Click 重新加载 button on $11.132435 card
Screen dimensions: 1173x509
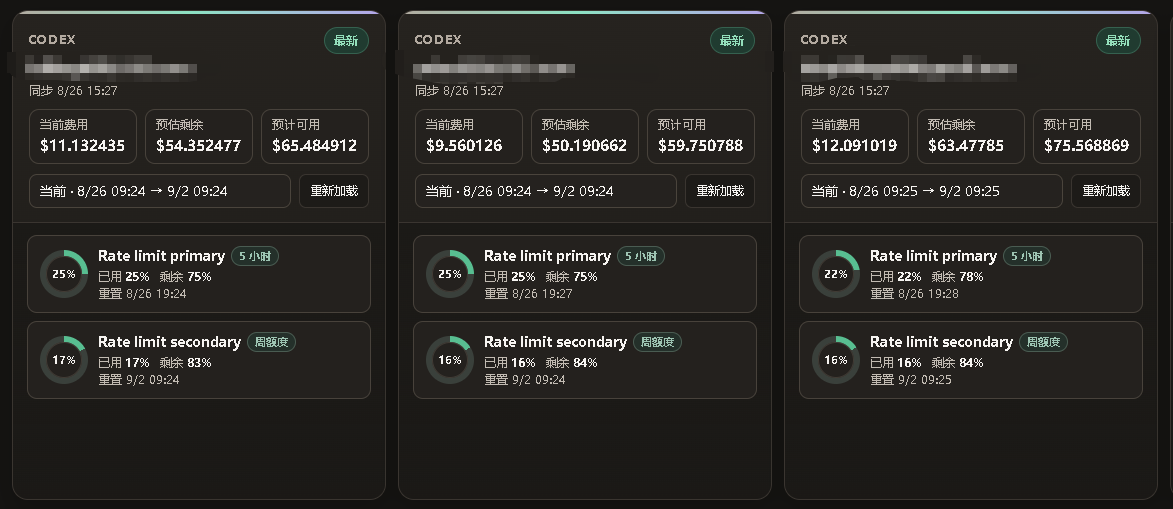coord(334,191)
